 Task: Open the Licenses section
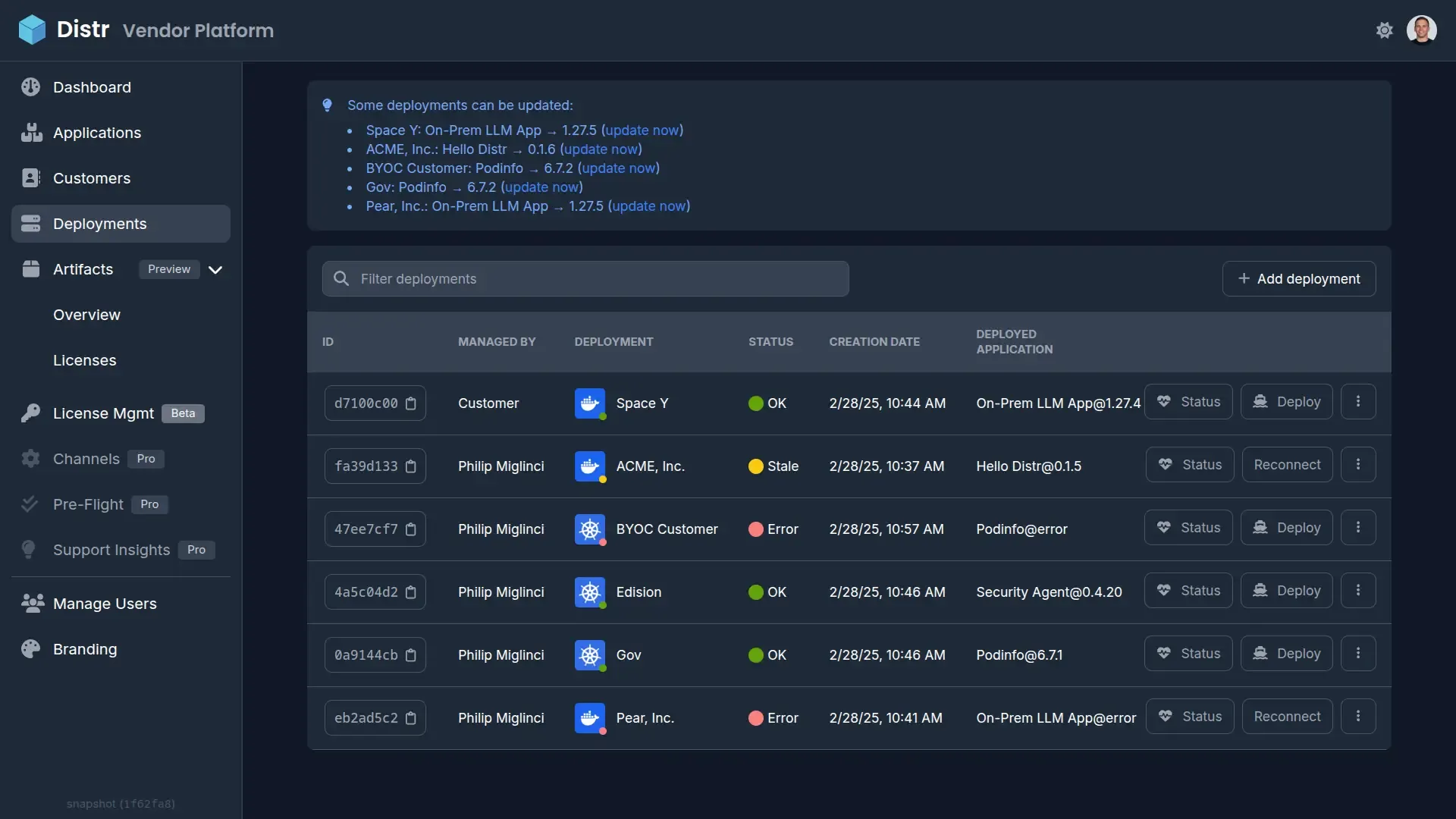coord(84,360)
